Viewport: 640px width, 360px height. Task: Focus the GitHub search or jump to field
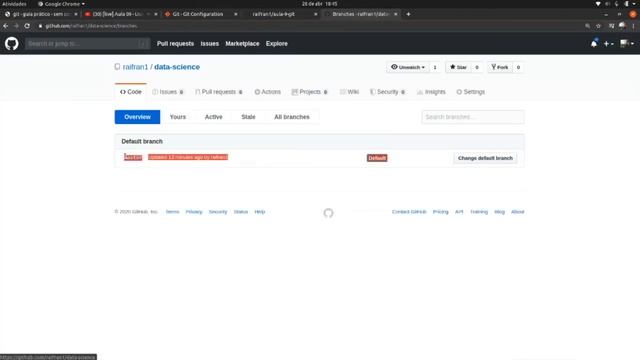point(87,43)
